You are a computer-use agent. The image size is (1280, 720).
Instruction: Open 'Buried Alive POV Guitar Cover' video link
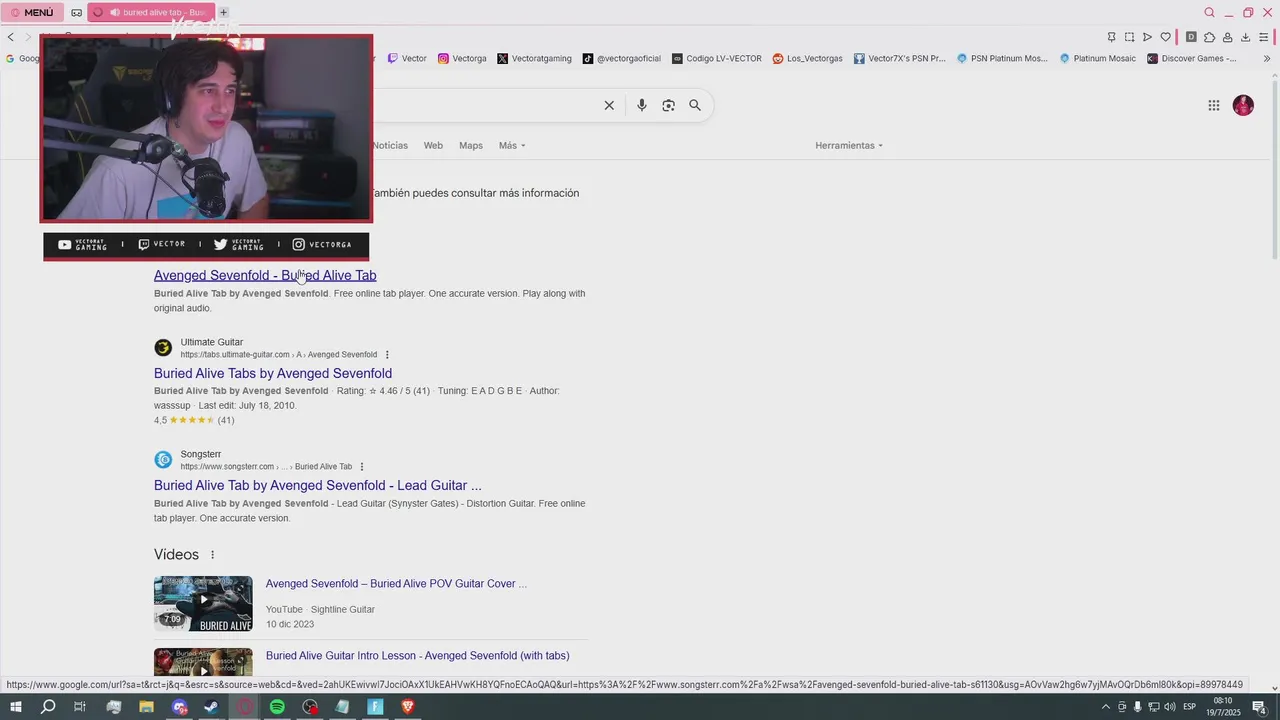[x=396, y=584]
